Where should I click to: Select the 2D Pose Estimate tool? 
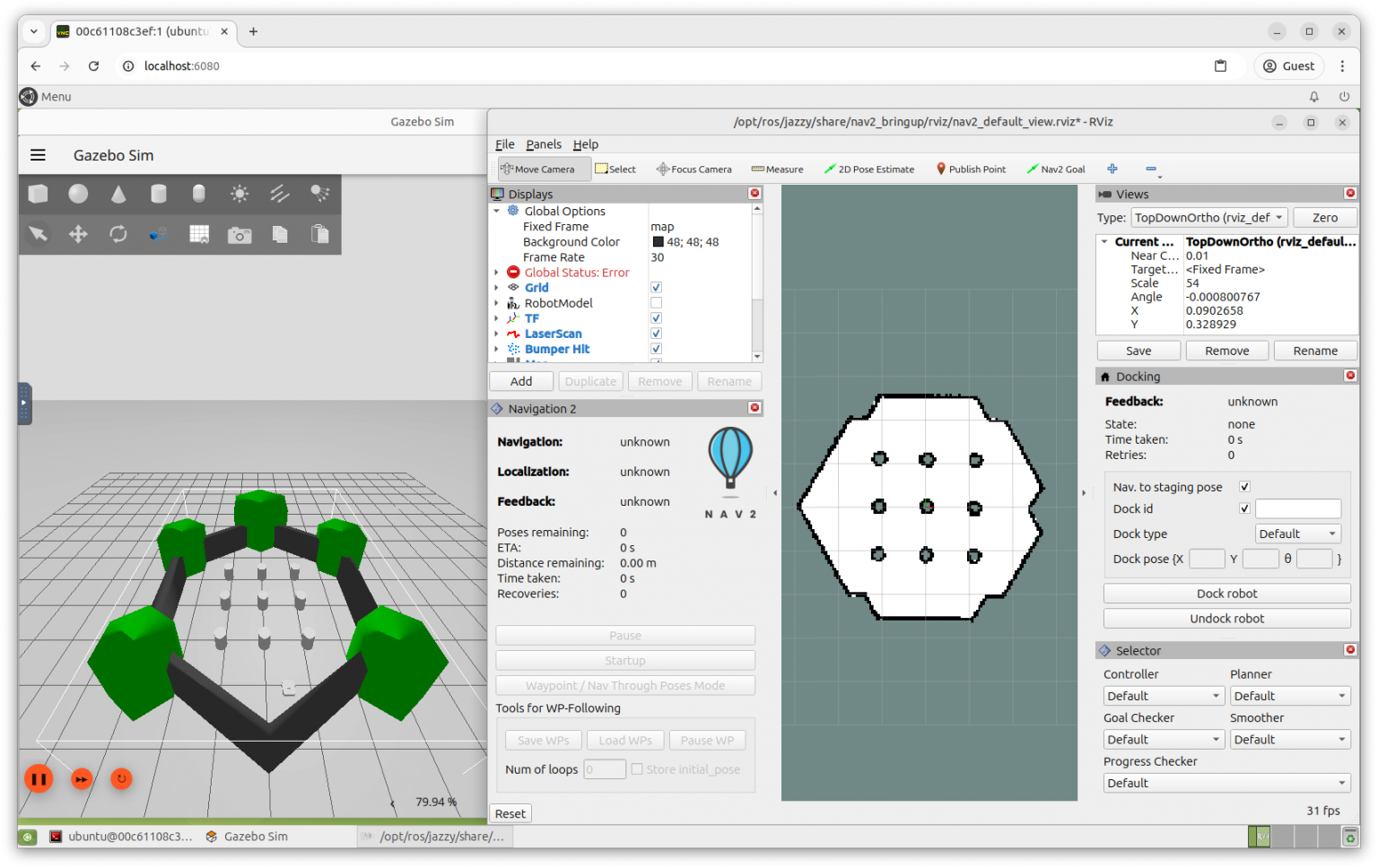[x=868, y=169]
